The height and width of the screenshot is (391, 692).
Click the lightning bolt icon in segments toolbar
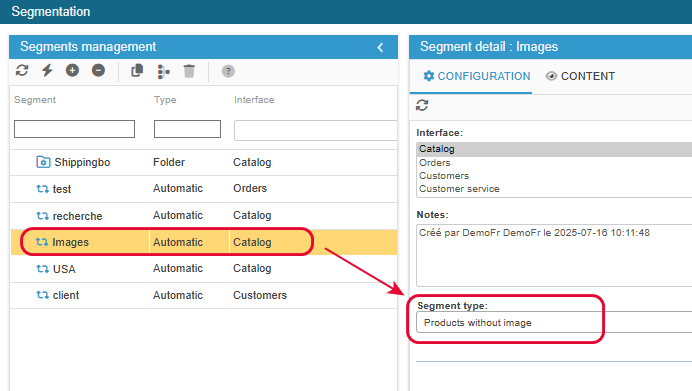(47, 71)
